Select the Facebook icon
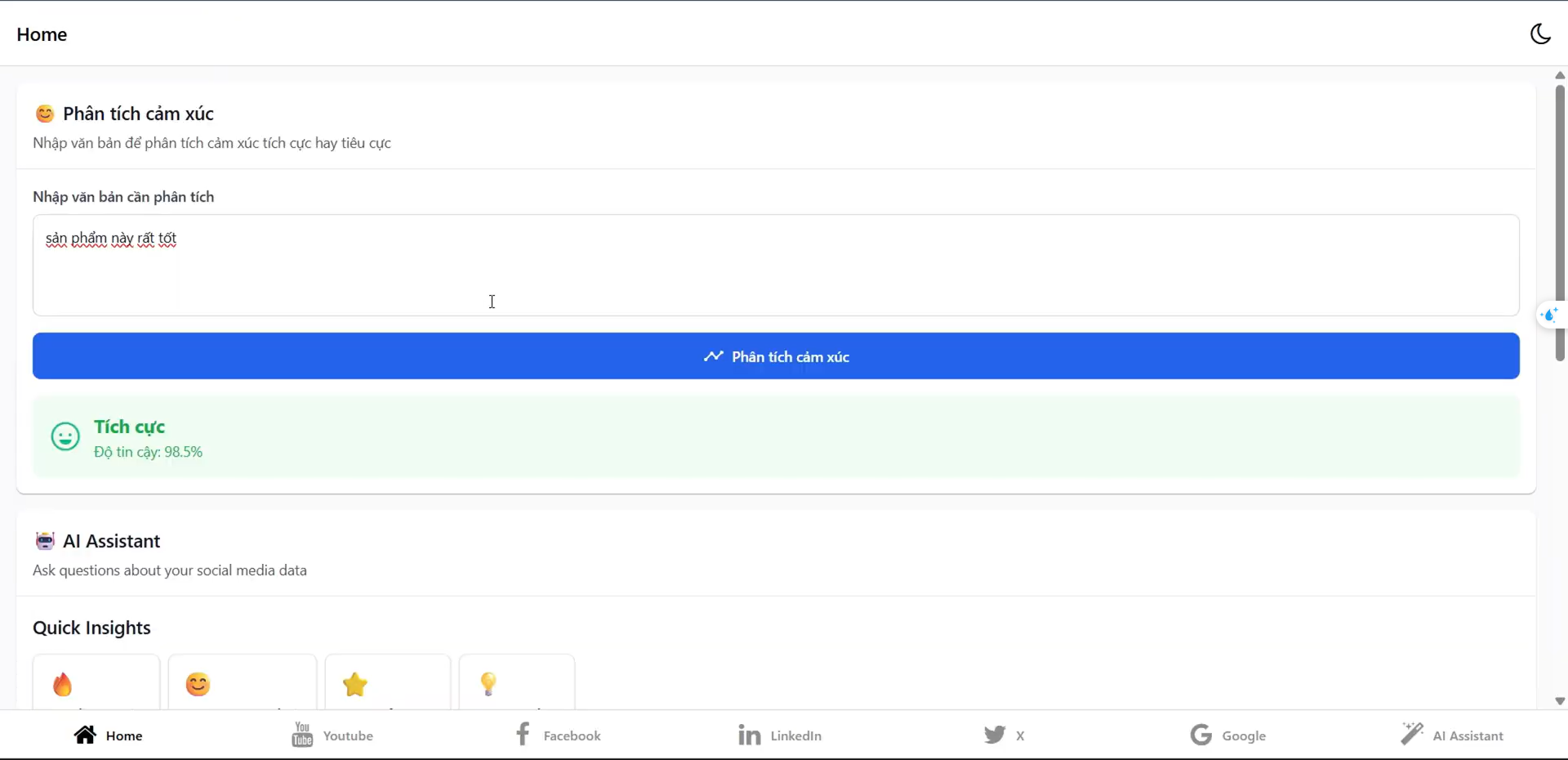The image size is (1568, 760). 523,735
